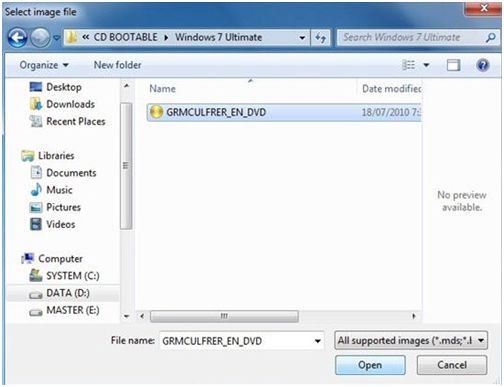The image size is (504, 387).
Task: Click the Music note icon
Action: coord(36,190)
